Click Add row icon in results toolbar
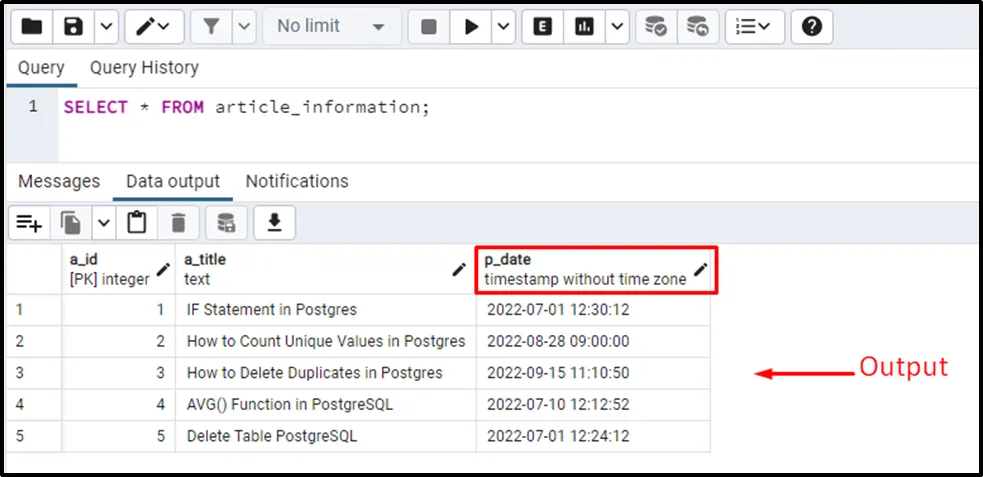Viewport: 983px width, 477px height. pyautogui.click(x=29, y=223)
